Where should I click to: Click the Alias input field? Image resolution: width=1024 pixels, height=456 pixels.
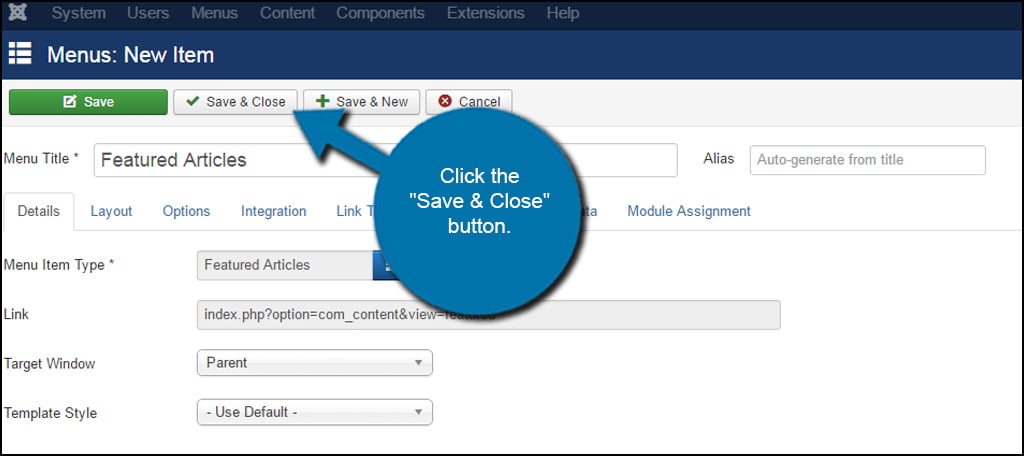(x=867, y=160)
